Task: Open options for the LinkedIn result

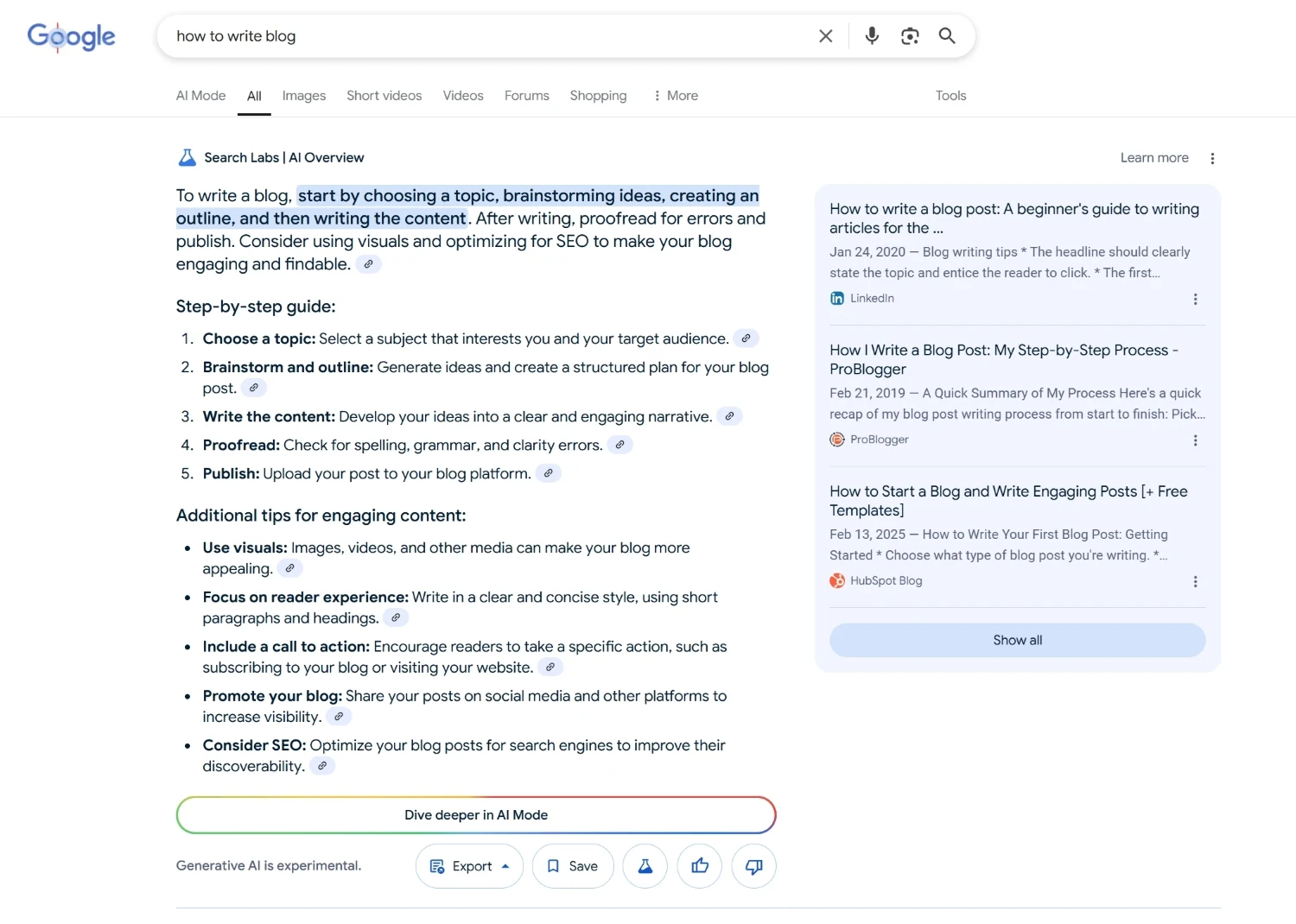Action: 1195,299
